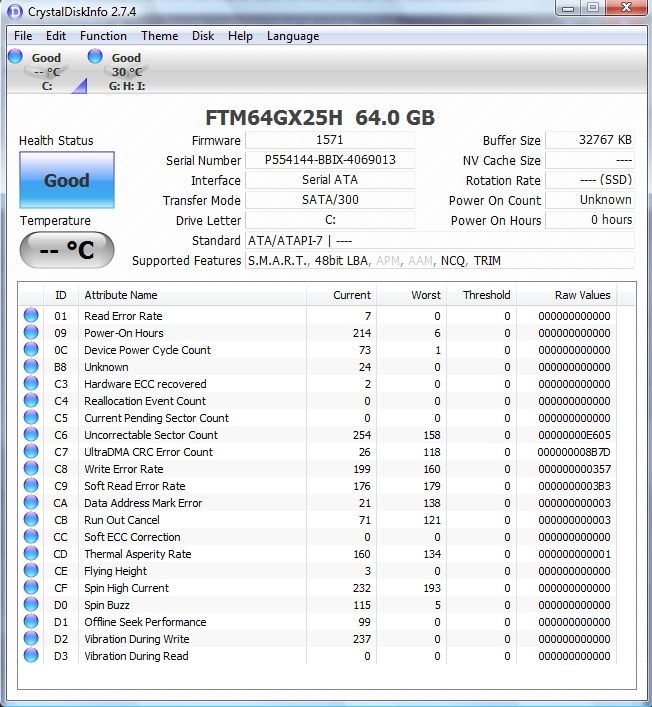This screenshot has height=707, width=652.
Task: Click the status orb for Offline Seek Performance
Action: pos(31,621)
